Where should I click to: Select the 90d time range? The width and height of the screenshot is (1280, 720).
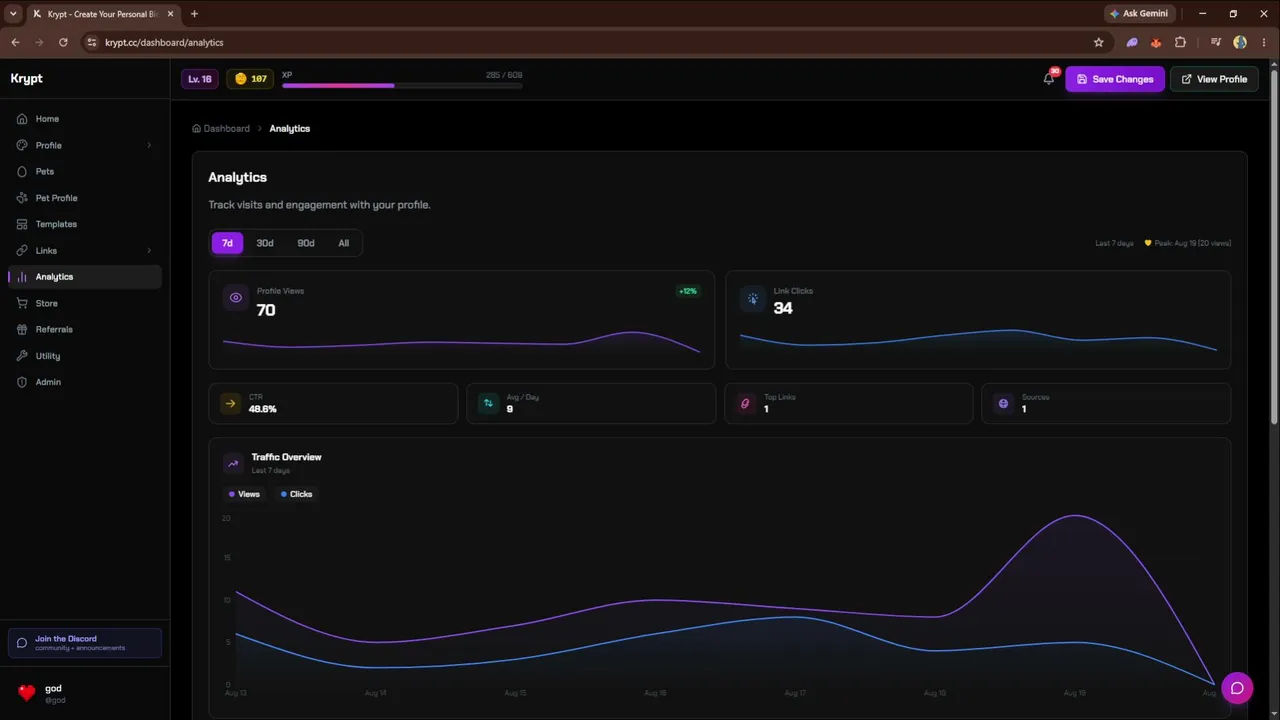pyautogui.click(x=306, y=243)
